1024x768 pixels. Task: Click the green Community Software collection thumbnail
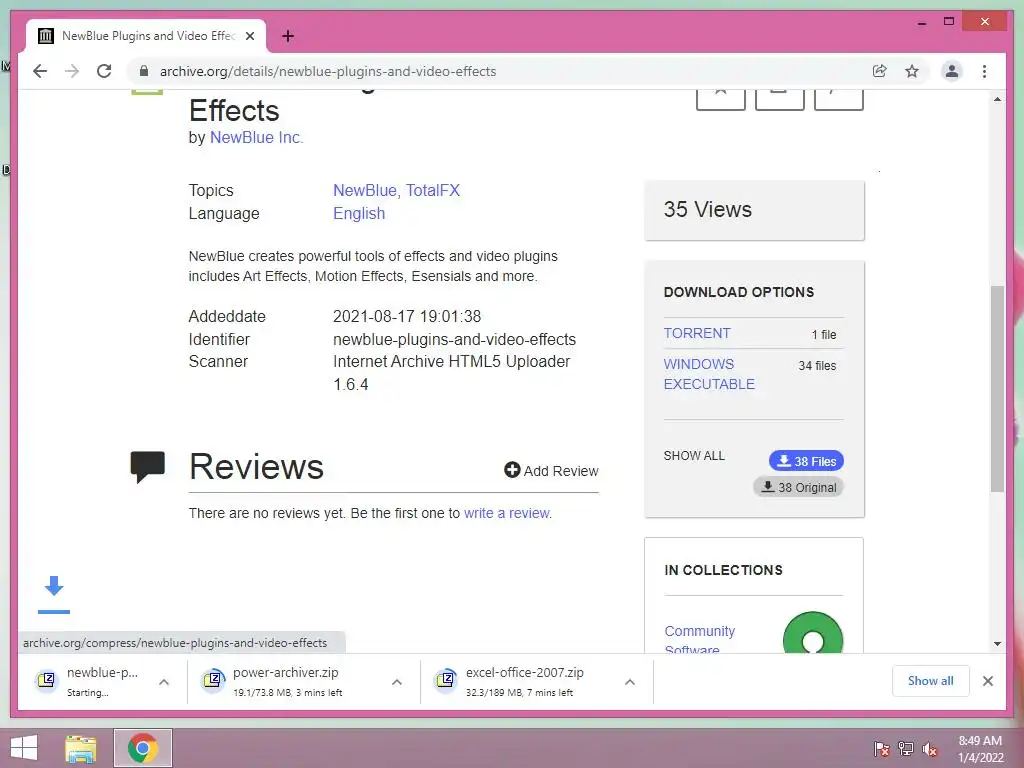tap(812, 633)
